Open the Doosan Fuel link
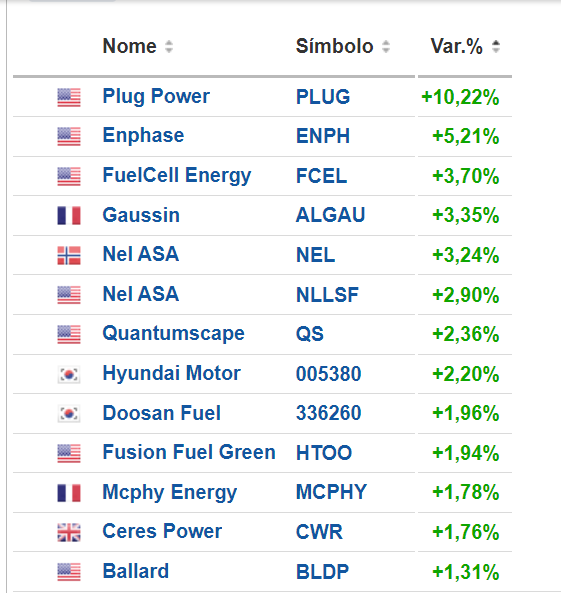The image size is (561, 593). point(162,413)
